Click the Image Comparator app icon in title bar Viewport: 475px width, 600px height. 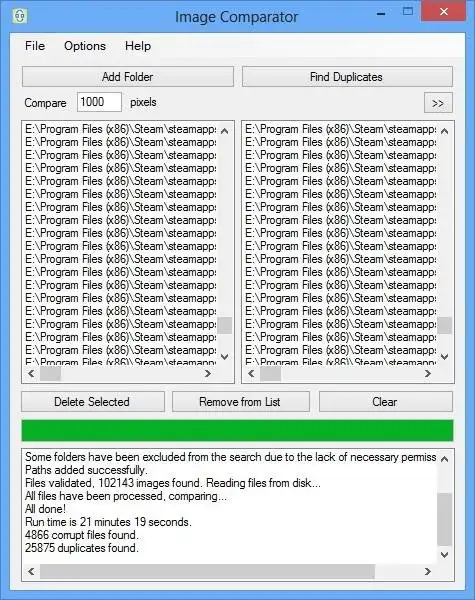(20, 16)
